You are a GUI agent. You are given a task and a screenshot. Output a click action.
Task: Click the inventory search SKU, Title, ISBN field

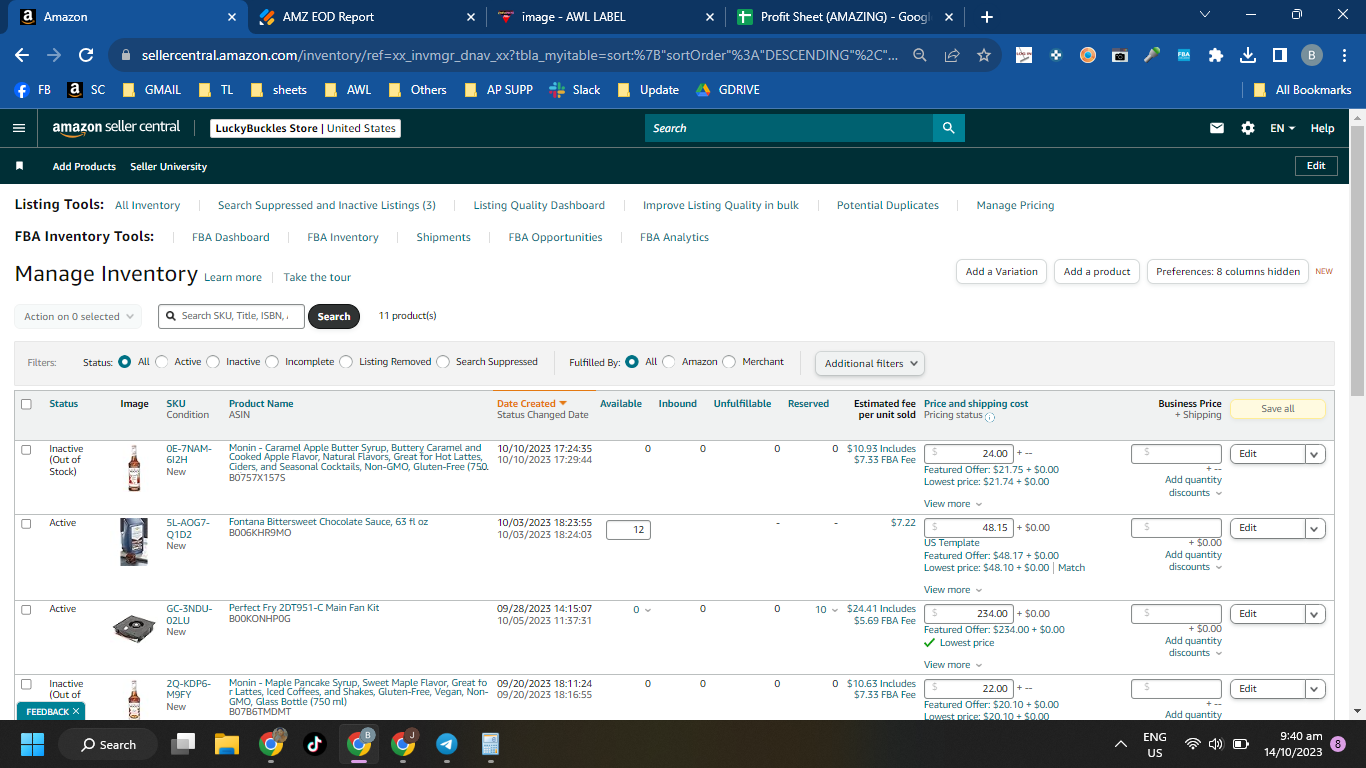tap(231, 316)
